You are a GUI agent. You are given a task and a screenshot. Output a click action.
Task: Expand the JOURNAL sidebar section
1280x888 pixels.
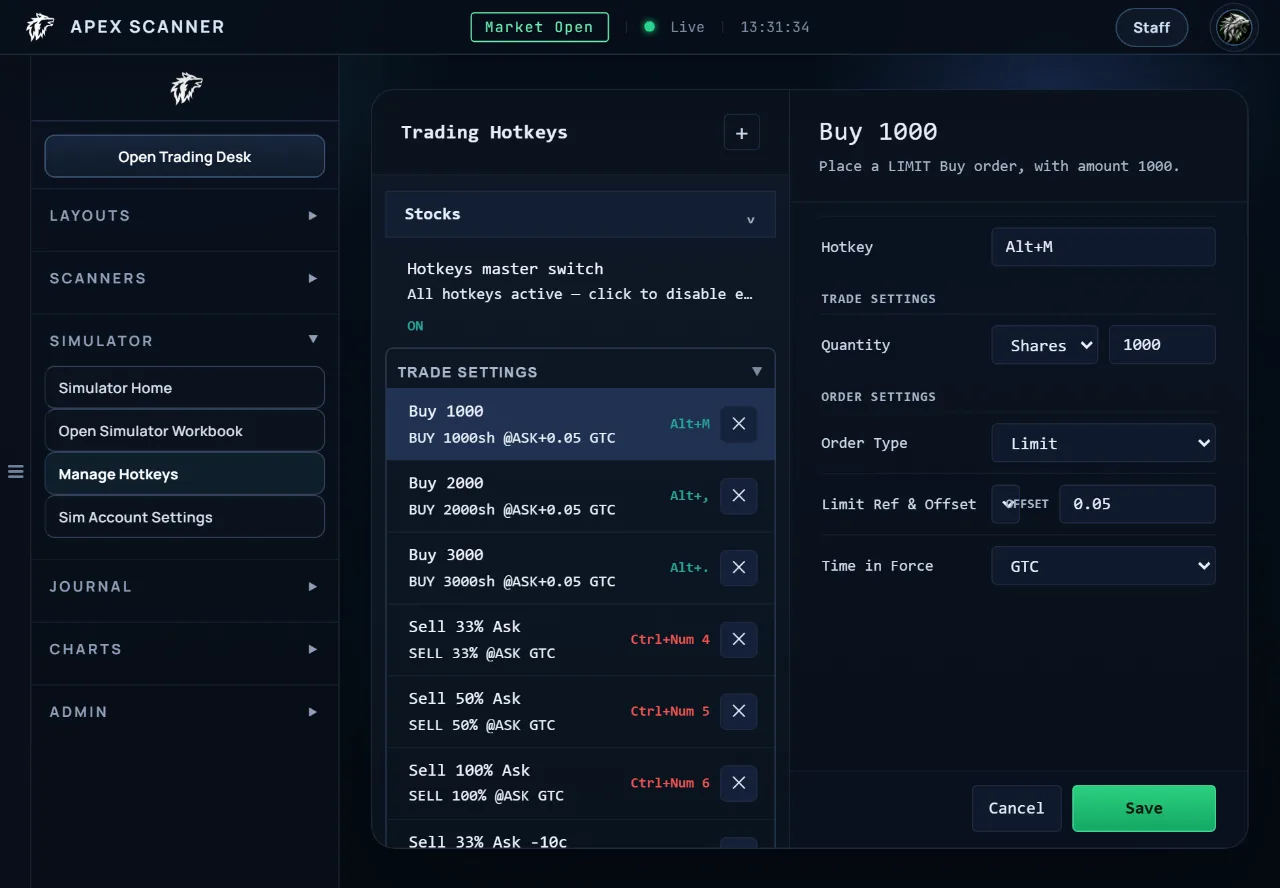pos(185,587)
